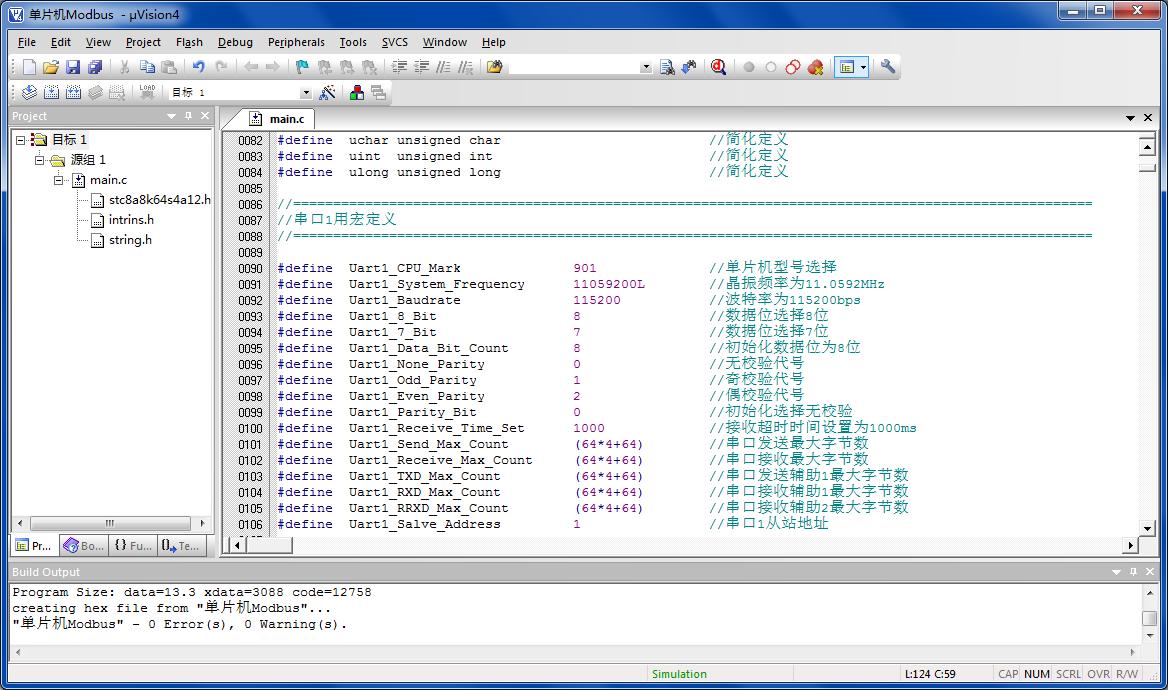Insert a bookmark with the blue flag icon
Image resolution: width=1168 pixels, height=690 pixels.
click(x=302, y=67)
